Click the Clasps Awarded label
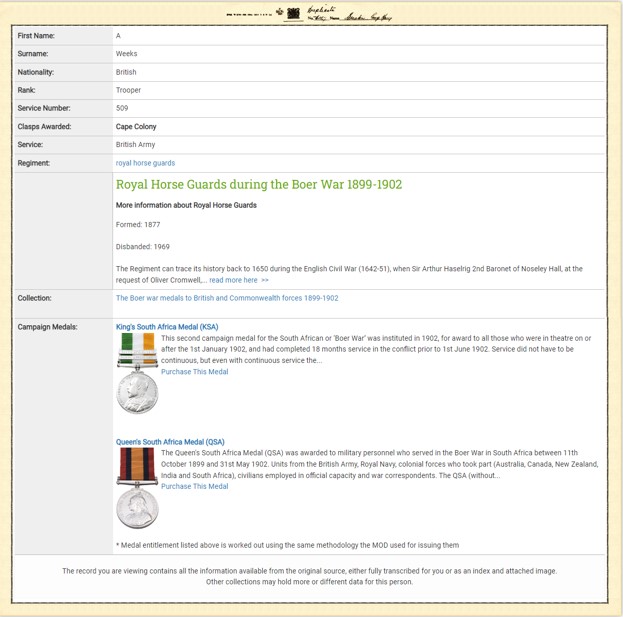 coord(44,126)
